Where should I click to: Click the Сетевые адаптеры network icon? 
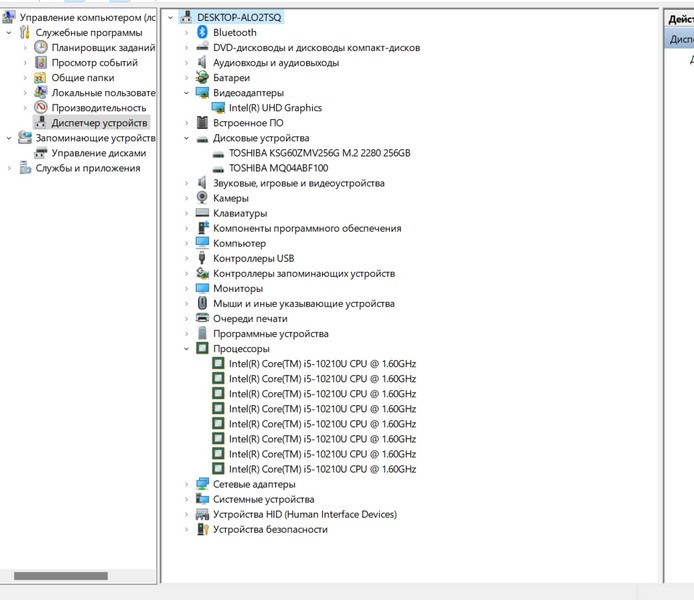pos(202,484)
